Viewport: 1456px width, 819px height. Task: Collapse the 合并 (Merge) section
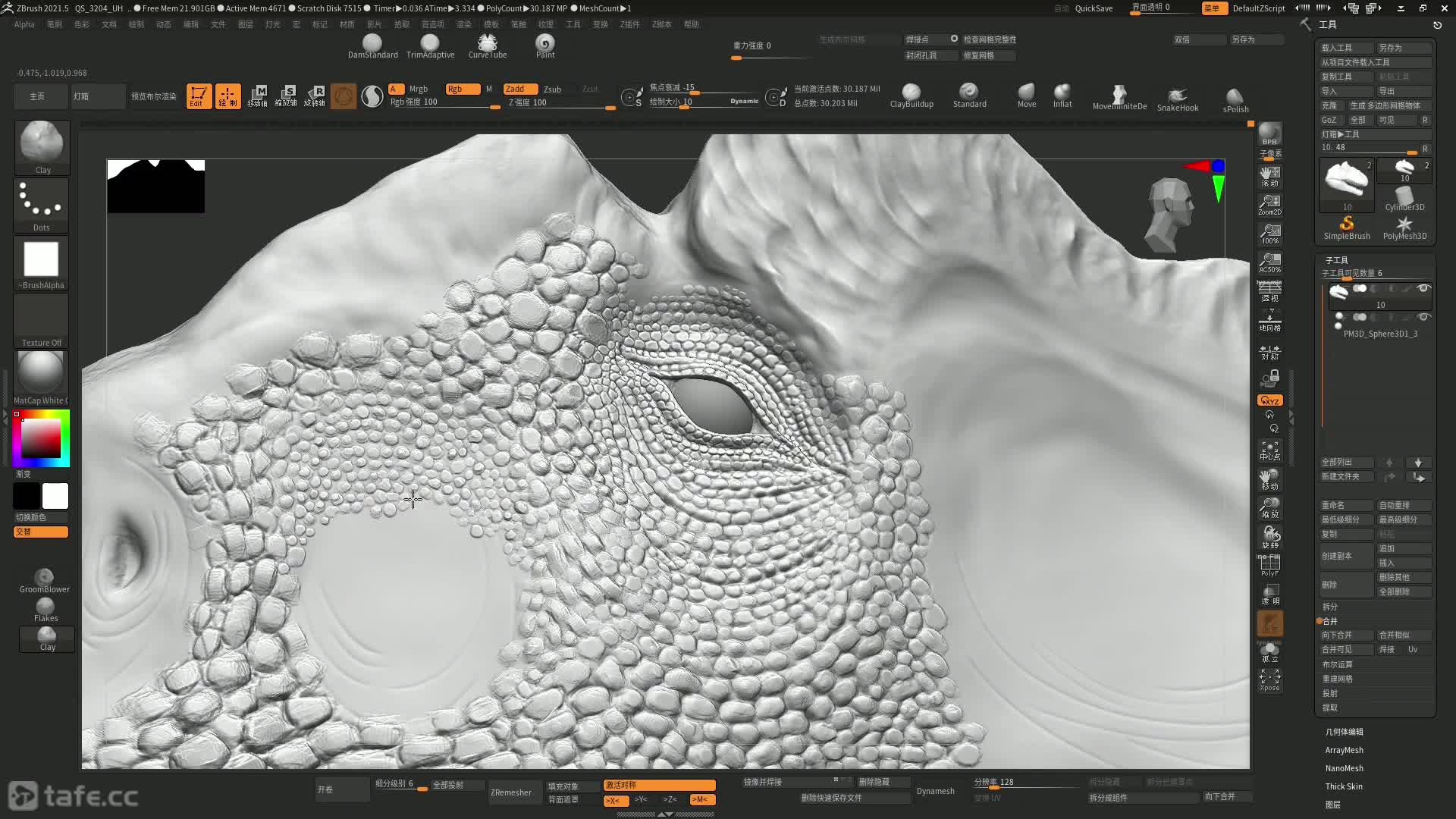click(1330, 621)
